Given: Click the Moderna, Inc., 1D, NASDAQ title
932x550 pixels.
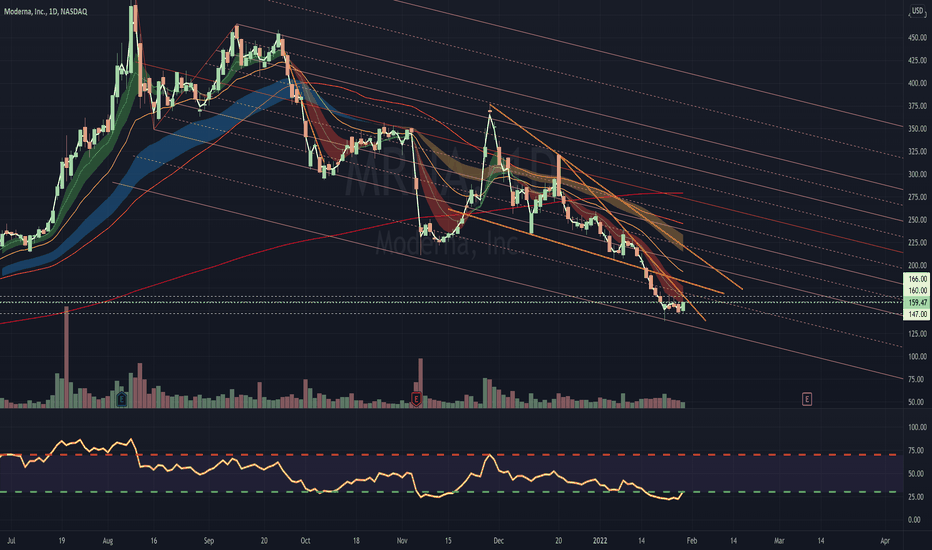Looking at the screenshot, I should (45, 11).
